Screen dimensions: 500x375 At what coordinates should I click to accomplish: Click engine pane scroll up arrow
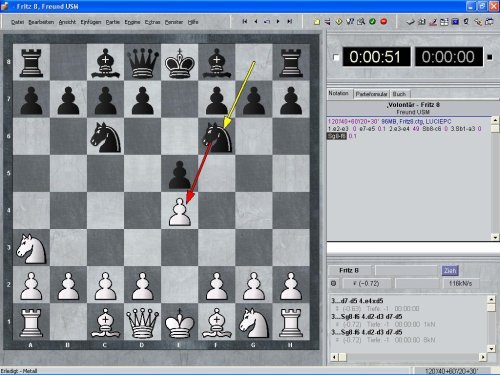coord(491,299)
